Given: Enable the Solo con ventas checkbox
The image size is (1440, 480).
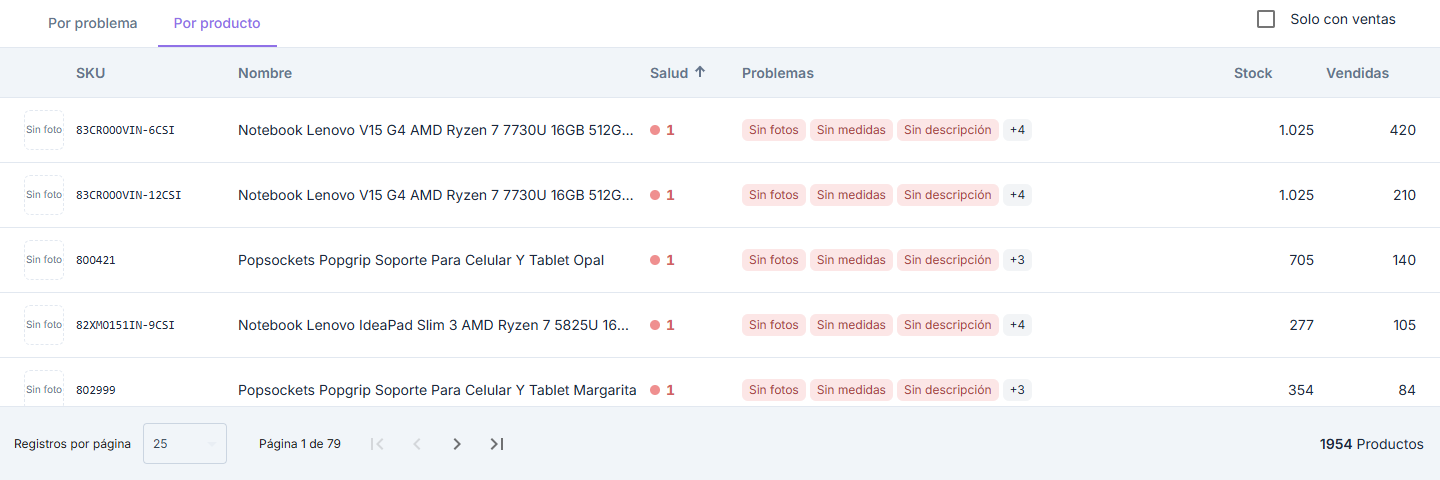Looking at the screenshot, I should [1266, 19].
